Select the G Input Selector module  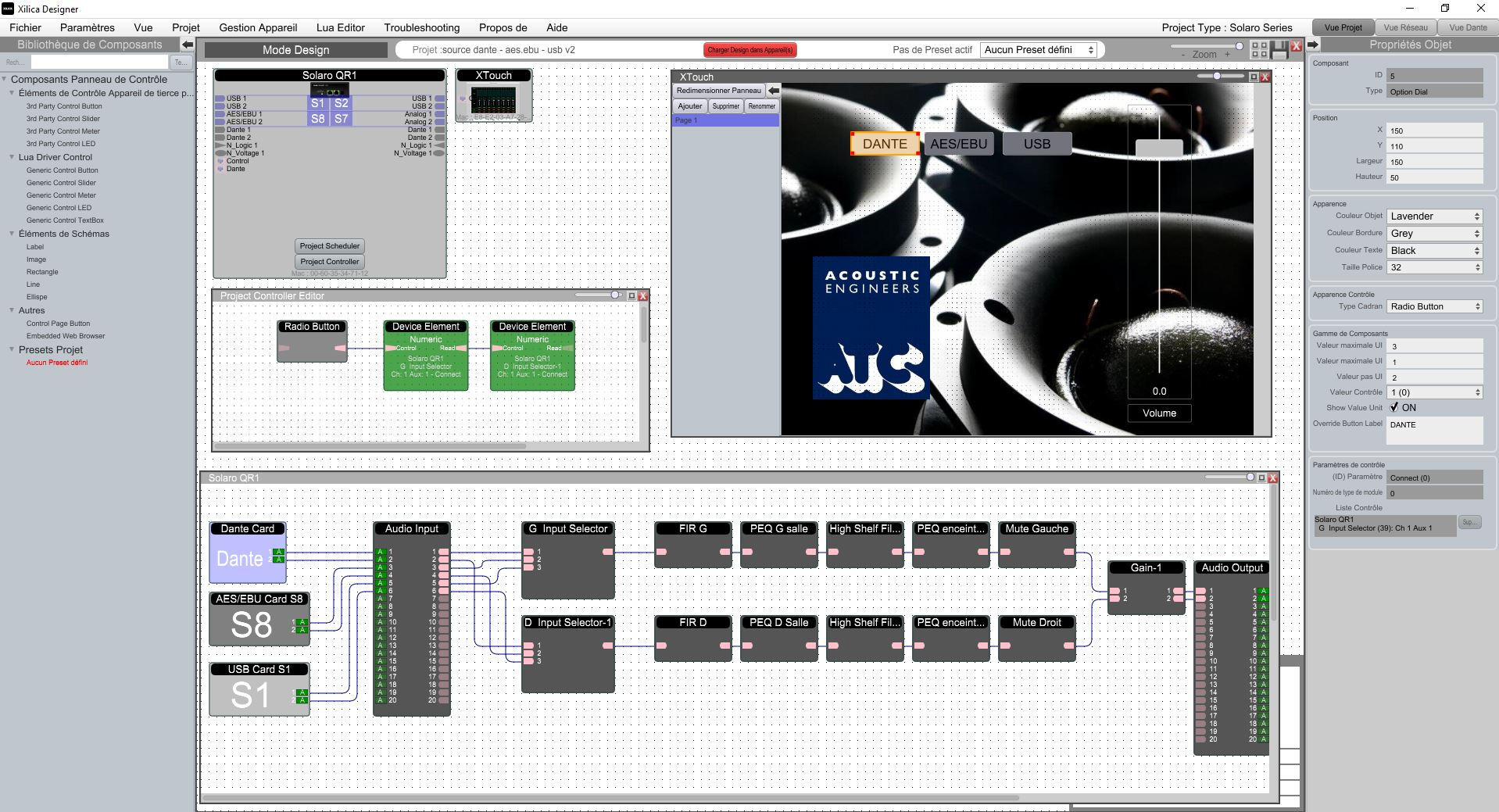pyautogui.click(x=567, y=560)
